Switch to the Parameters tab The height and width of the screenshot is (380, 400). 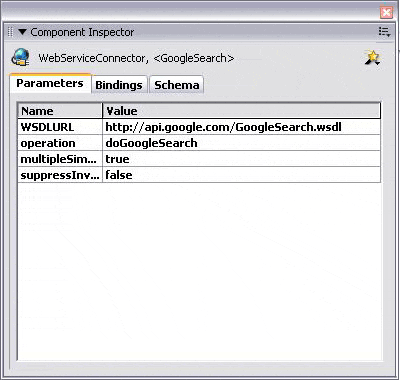(50, 83)
